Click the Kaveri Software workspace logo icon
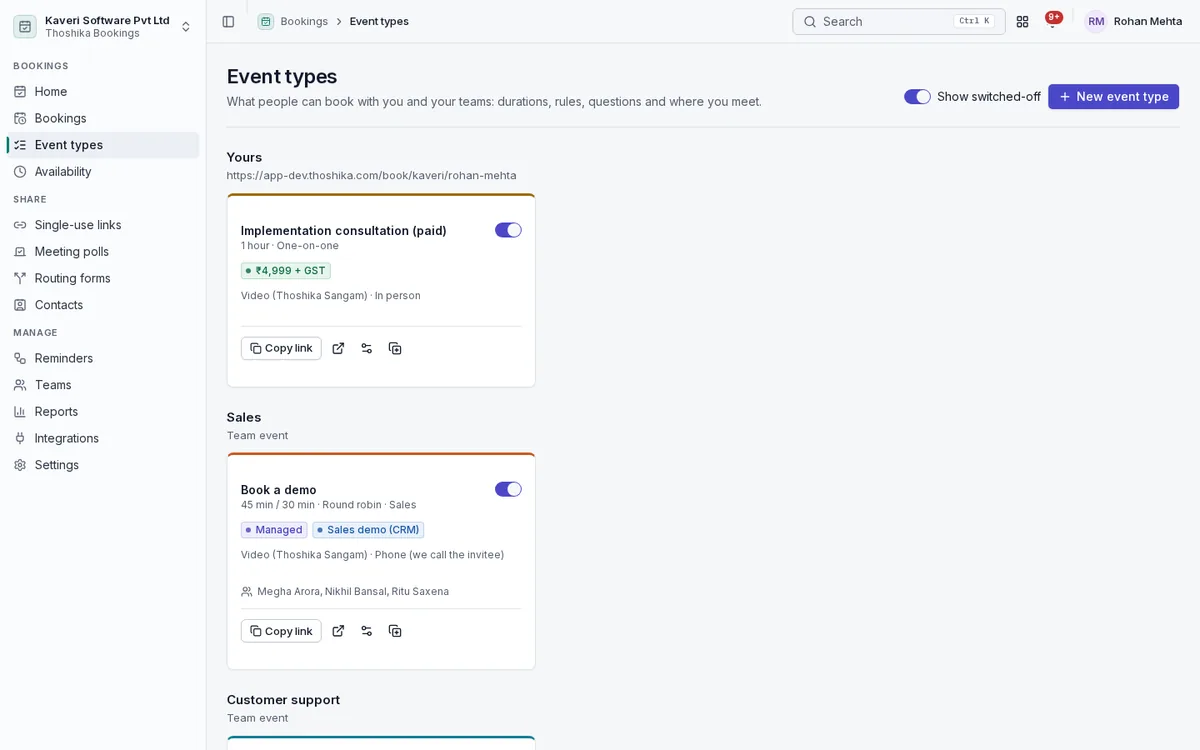 click(25, 26)
